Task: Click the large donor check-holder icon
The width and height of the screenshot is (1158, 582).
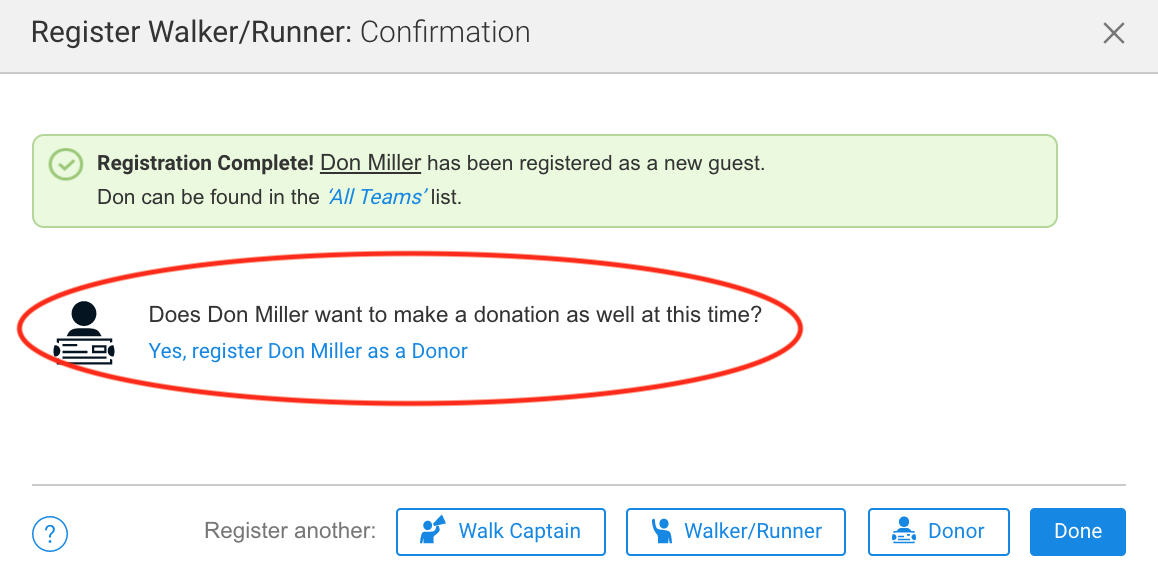Action: (84, 334)
